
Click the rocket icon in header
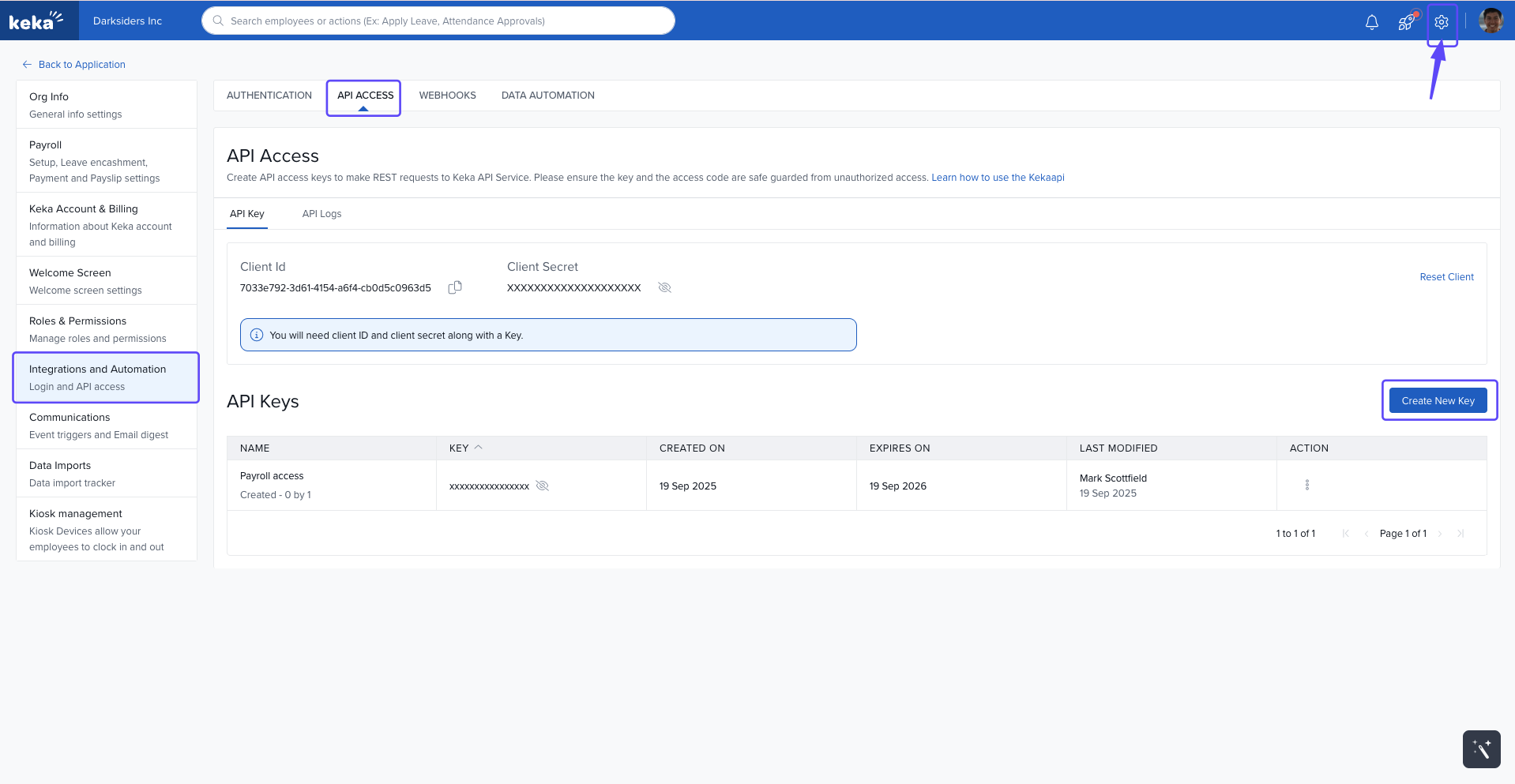[1407, 22]
